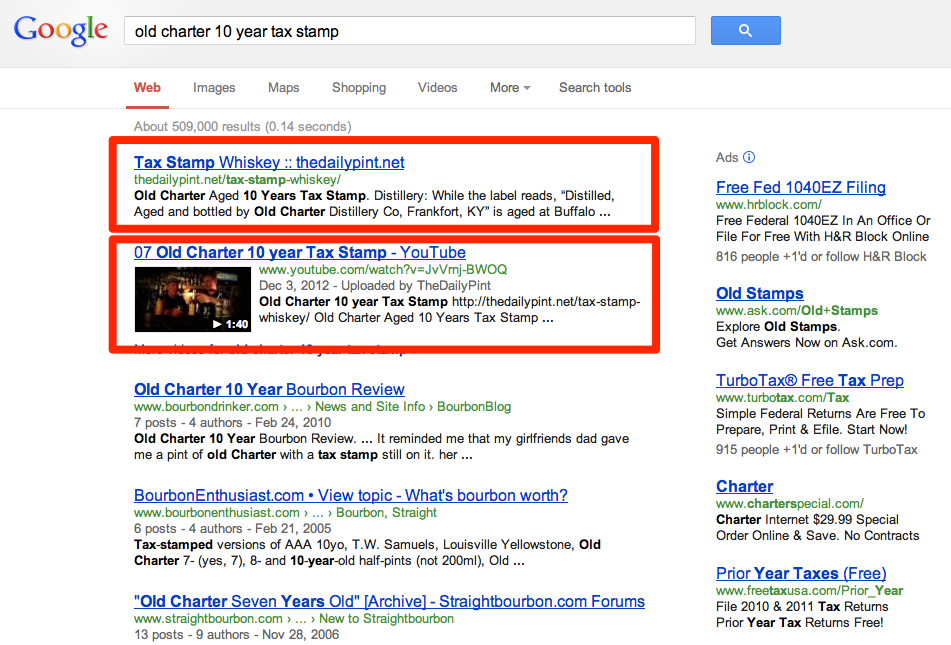This screenshot has height=645, width=951.
Task: Click www.hrblock.com/ ad URL
Action: (768, 204)
